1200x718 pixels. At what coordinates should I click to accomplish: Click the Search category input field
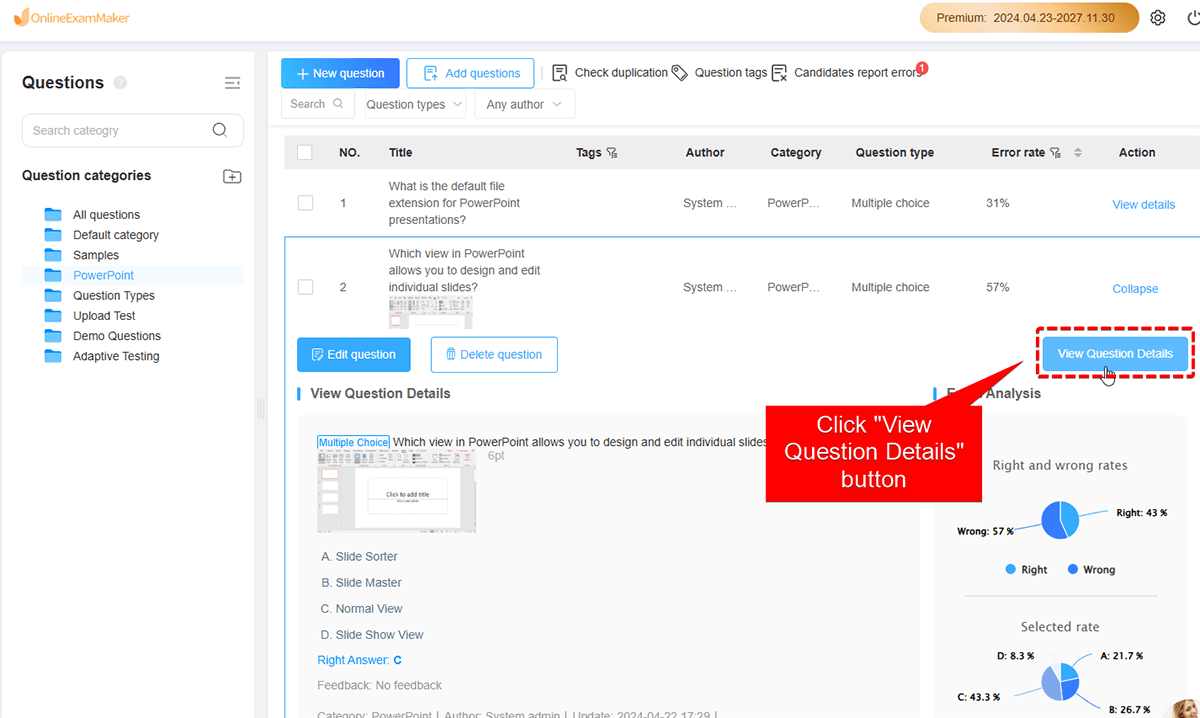(120, 130)
